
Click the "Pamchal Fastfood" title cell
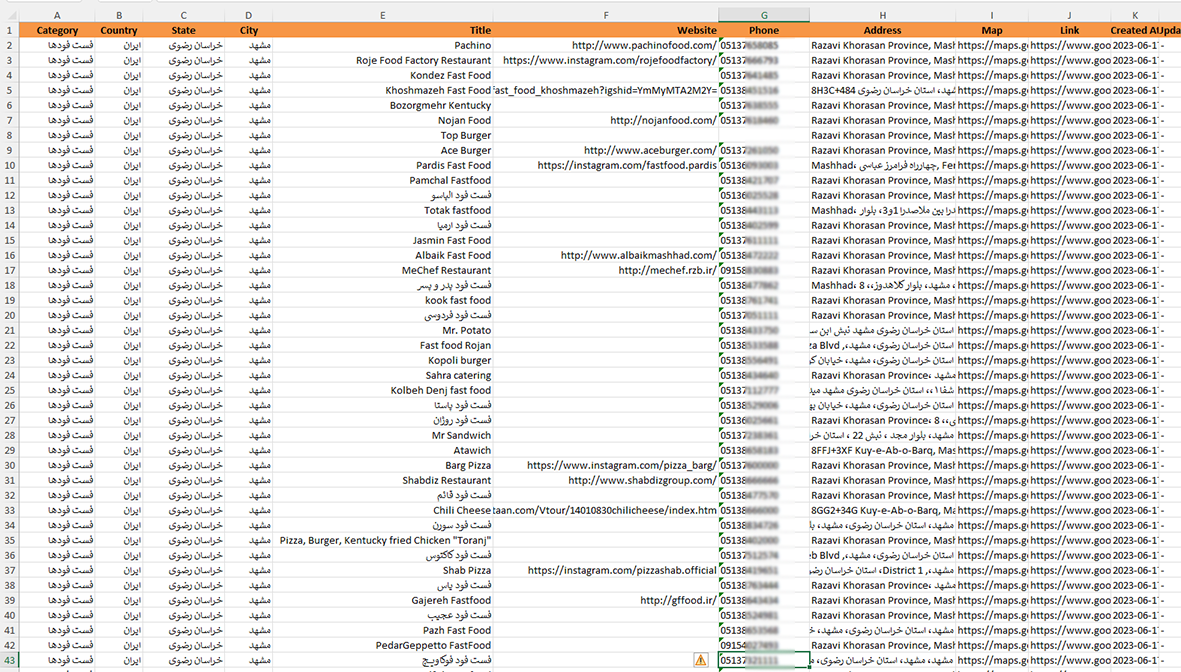click(383, 180)
